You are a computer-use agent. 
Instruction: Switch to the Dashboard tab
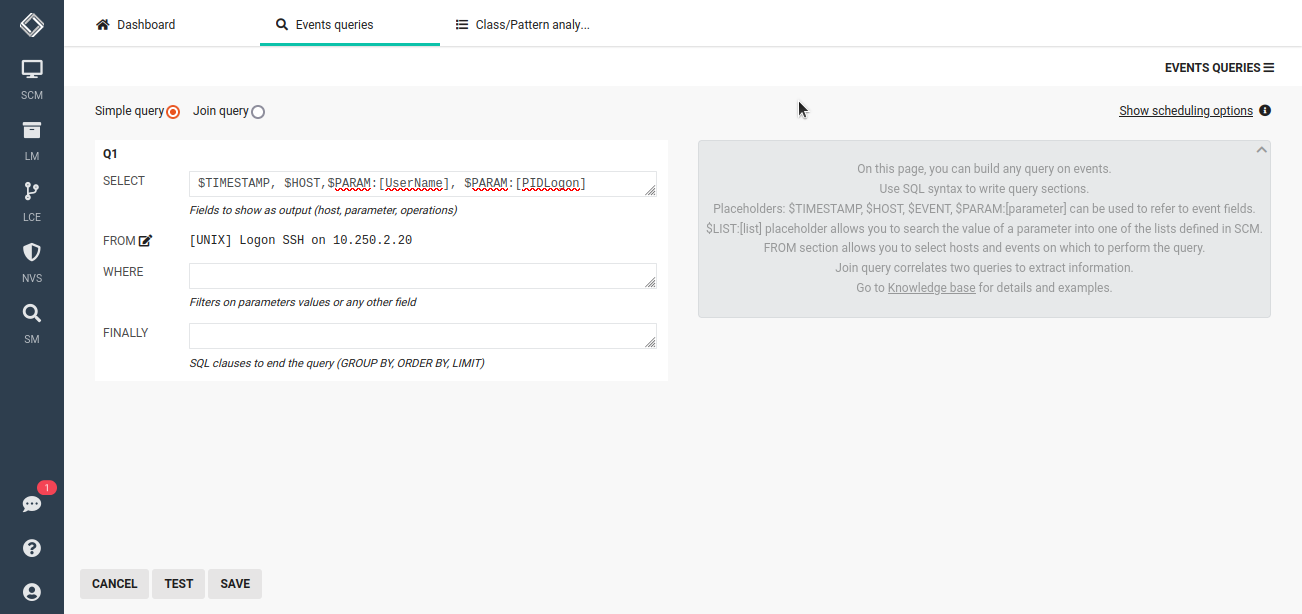click(135, 24)
